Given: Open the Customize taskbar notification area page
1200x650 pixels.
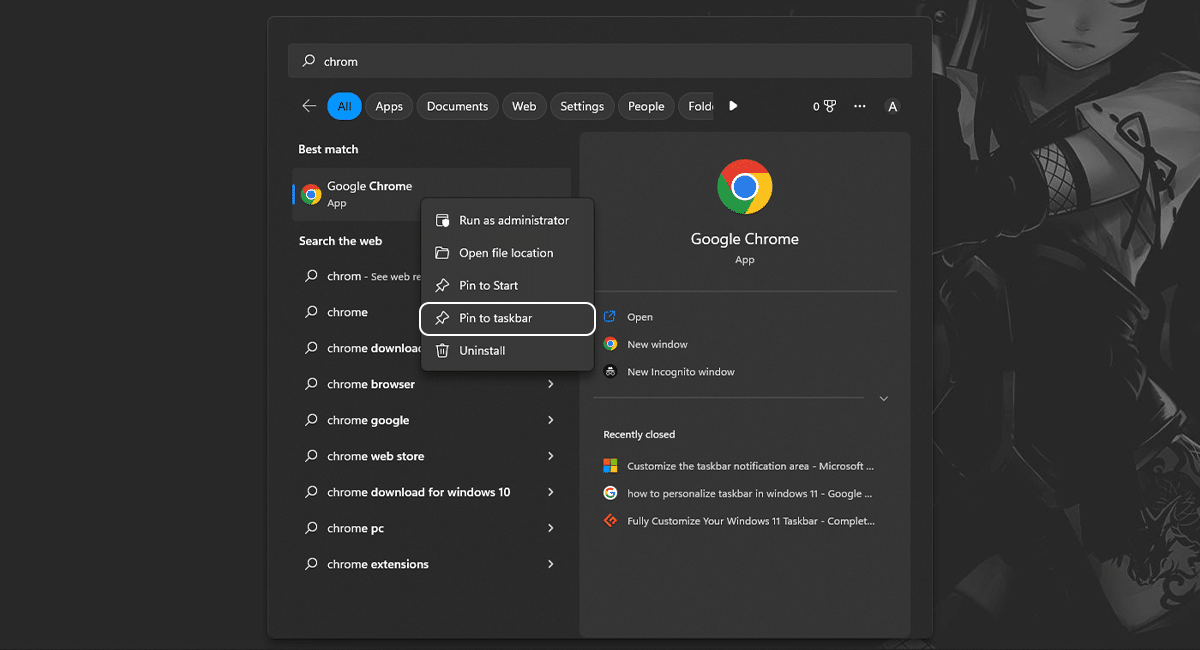Looking at the screenshot, I should [x=750, y=466].
